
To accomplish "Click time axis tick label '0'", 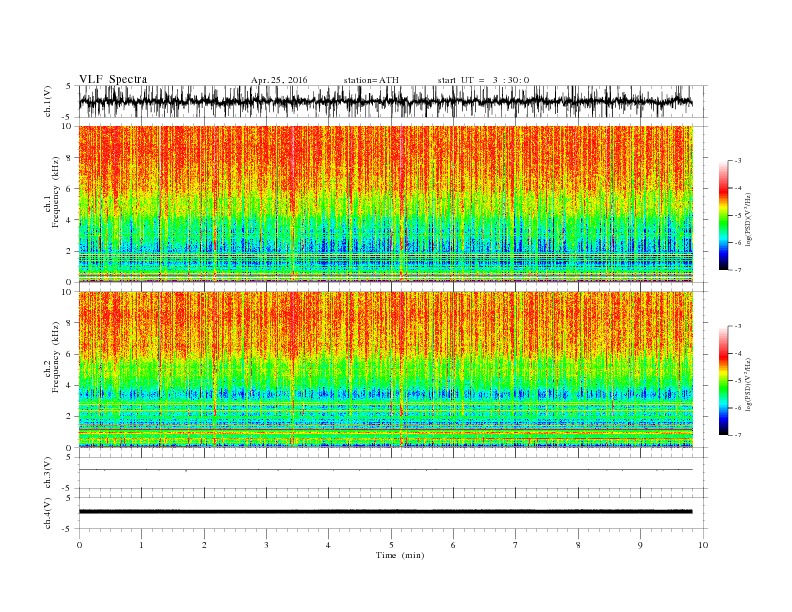I will click(x=79, y=545).
